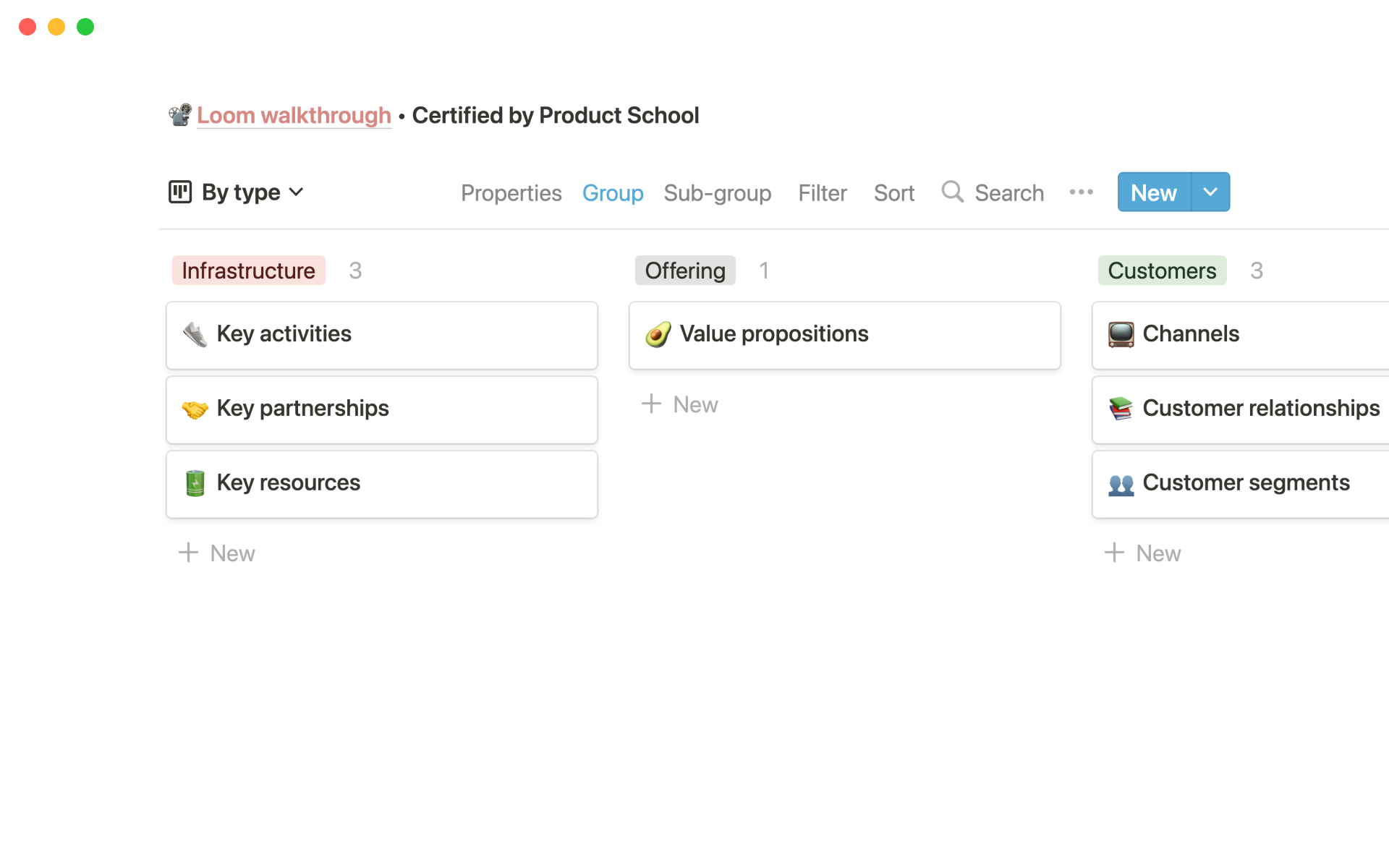Click the avocado icon on Value propositions
This screenshot has height=868, width=1389.
pos(658,334)
